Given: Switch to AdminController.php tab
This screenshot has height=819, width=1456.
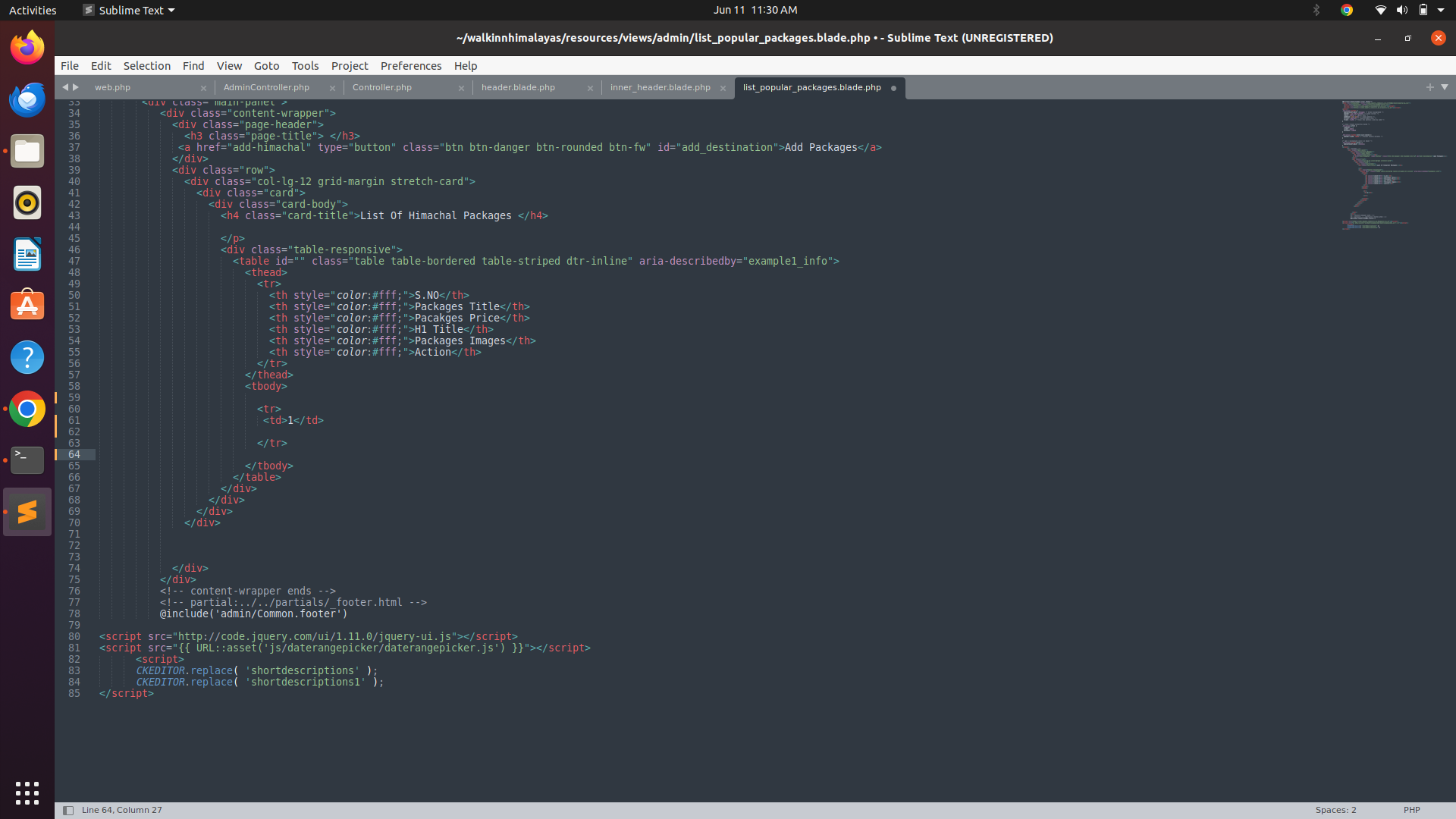Looking at the screenshot, I should [x=266, y=88].
